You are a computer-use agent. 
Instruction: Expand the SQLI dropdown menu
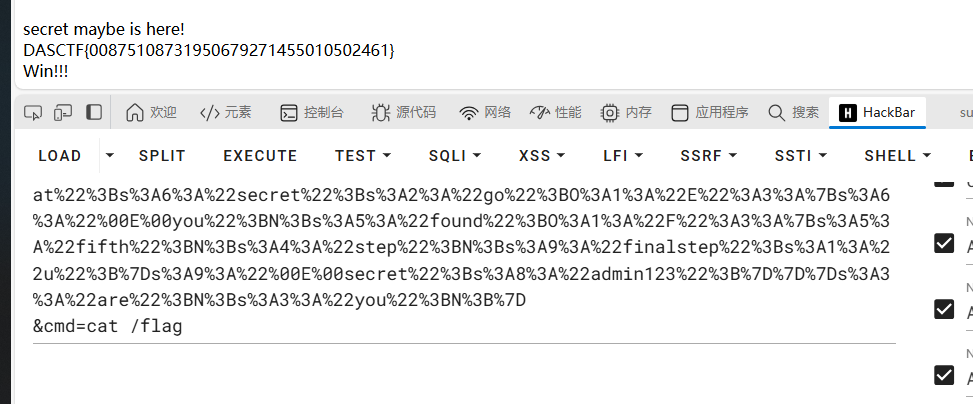455,156
